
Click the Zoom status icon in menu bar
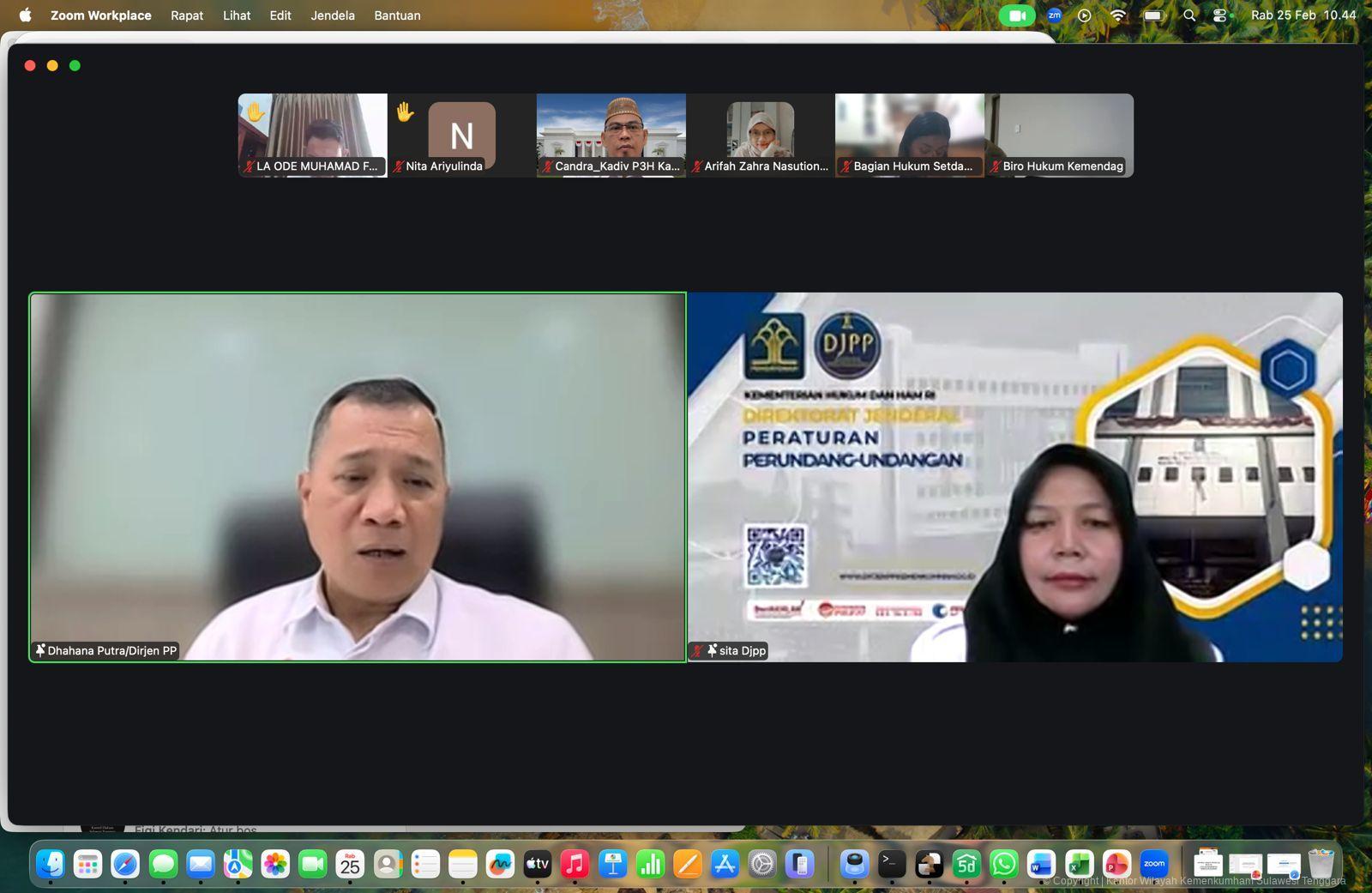[1054, 15]
